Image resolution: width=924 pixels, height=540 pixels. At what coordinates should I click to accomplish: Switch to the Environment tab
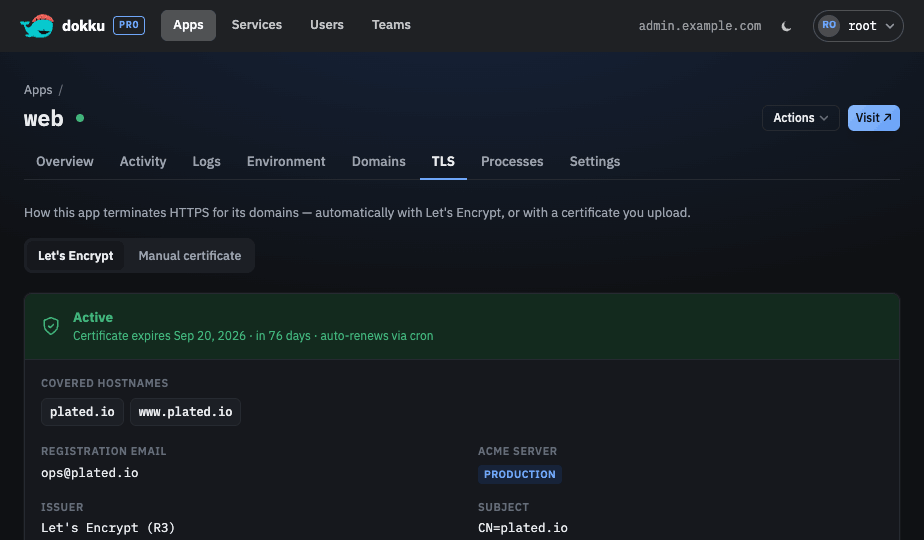(x=286, y=162)
